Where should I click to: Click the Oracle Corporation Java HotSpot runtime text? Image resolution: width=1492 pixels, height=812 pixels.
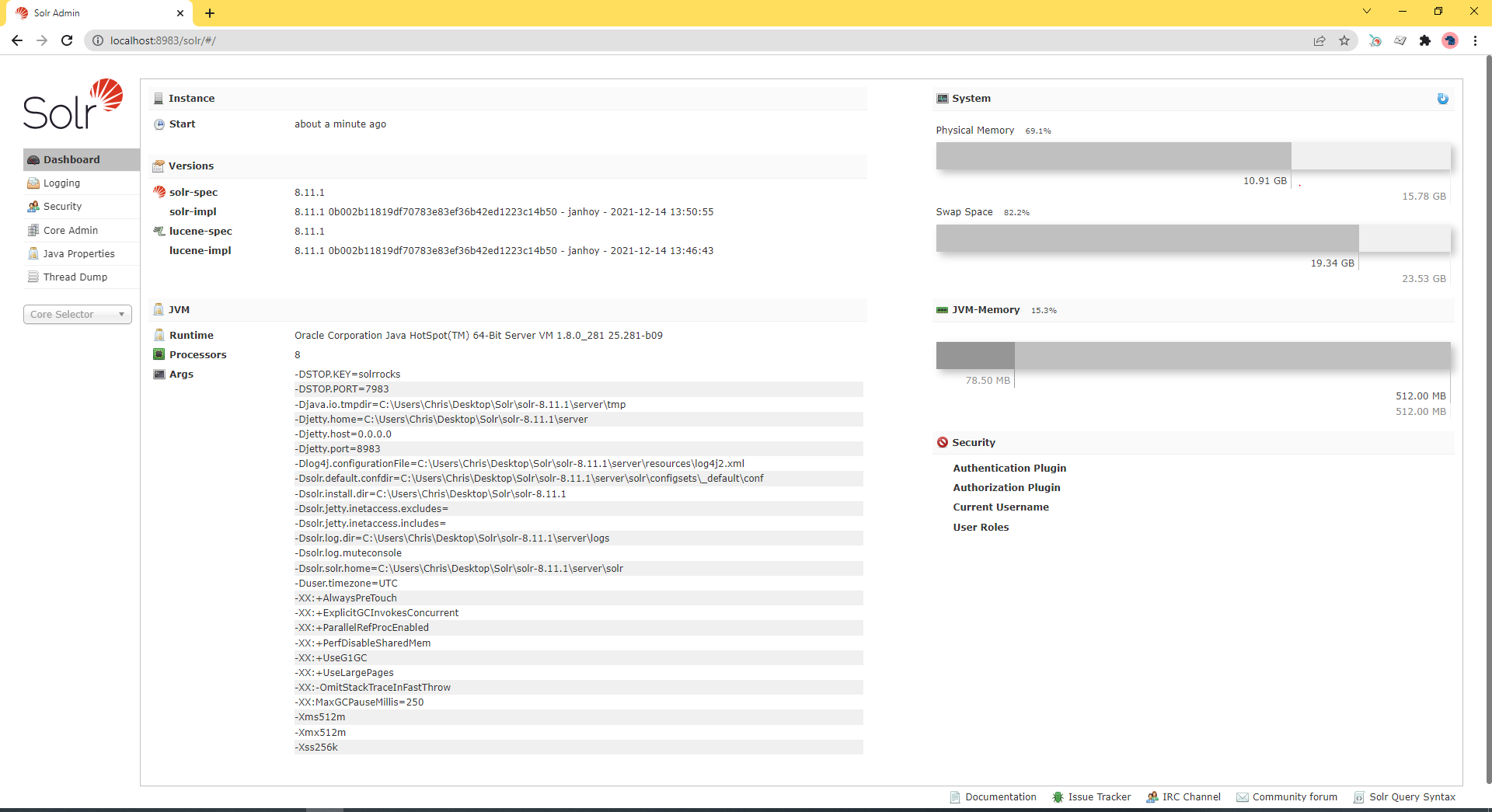tap(479, 336)
